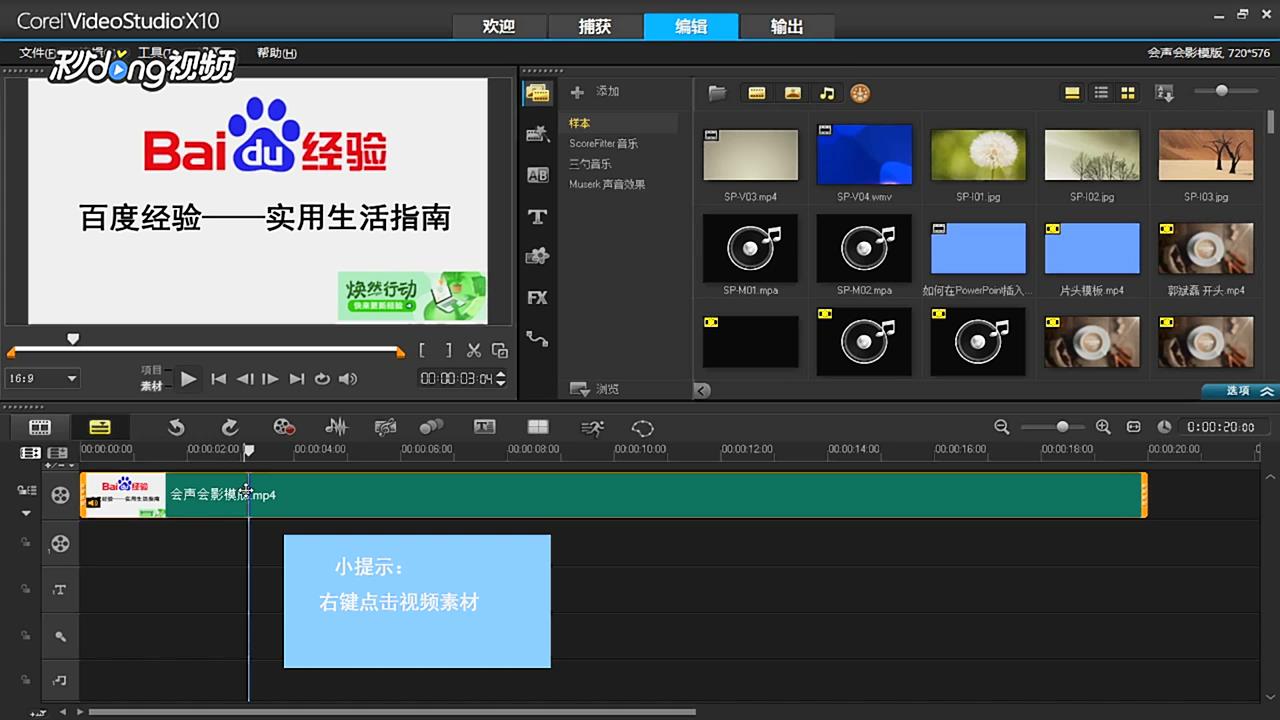1280x720 pixels.
Task: Redo the last action
Action: click(x=230, y=427)
